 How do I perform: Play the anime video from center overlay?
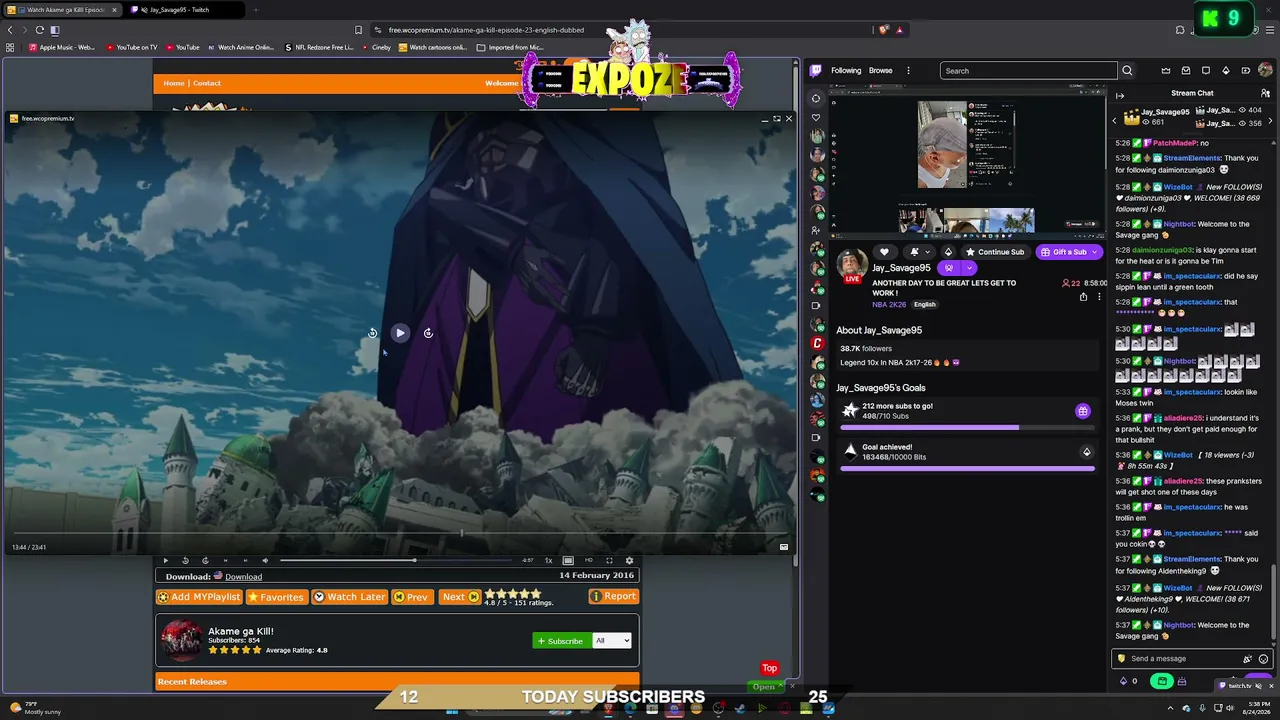point(399,333)
